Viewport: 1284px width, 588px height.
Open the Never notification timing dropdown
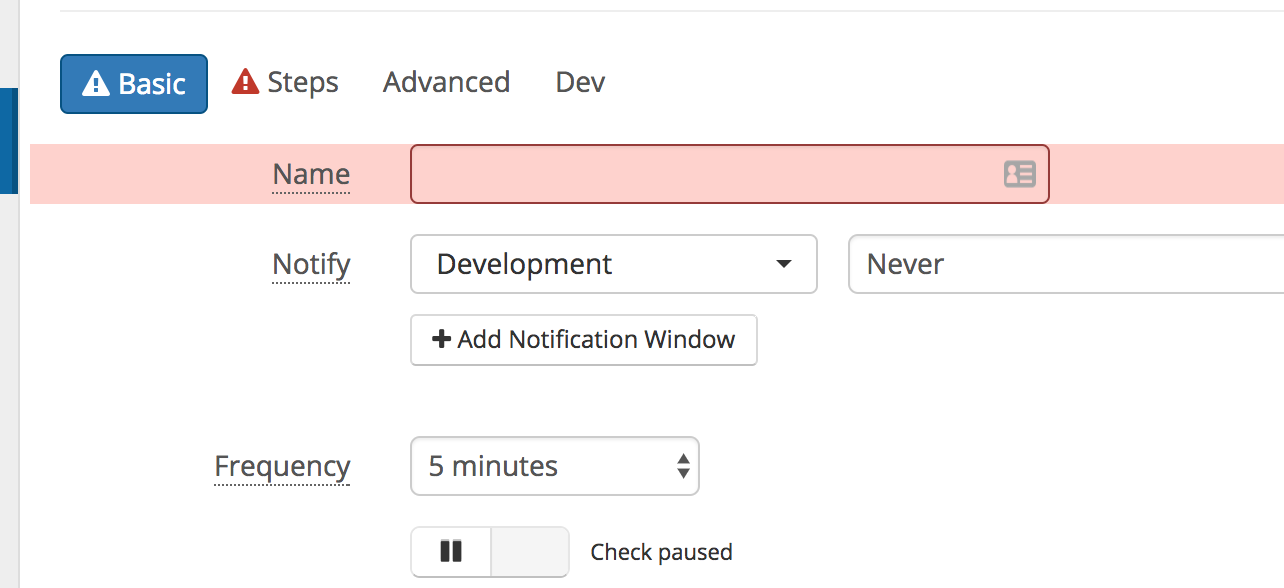(x=1066, y=264)
